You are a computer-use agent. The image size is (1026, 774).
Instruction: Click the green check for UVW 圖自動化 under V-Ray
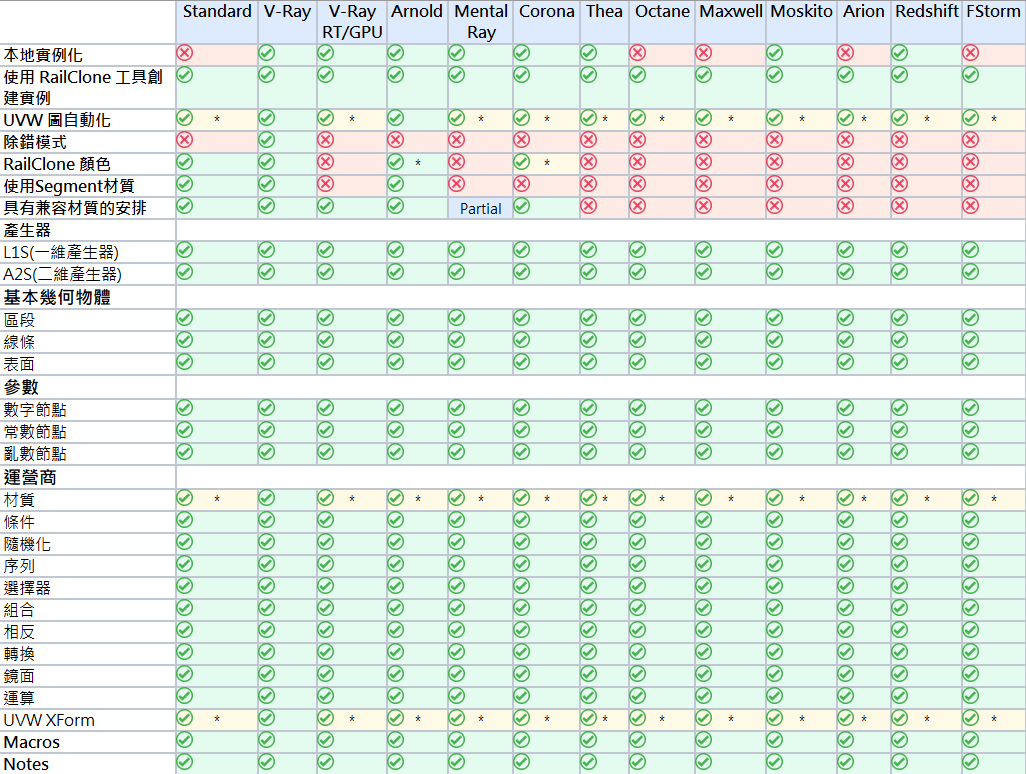(266, 118)
